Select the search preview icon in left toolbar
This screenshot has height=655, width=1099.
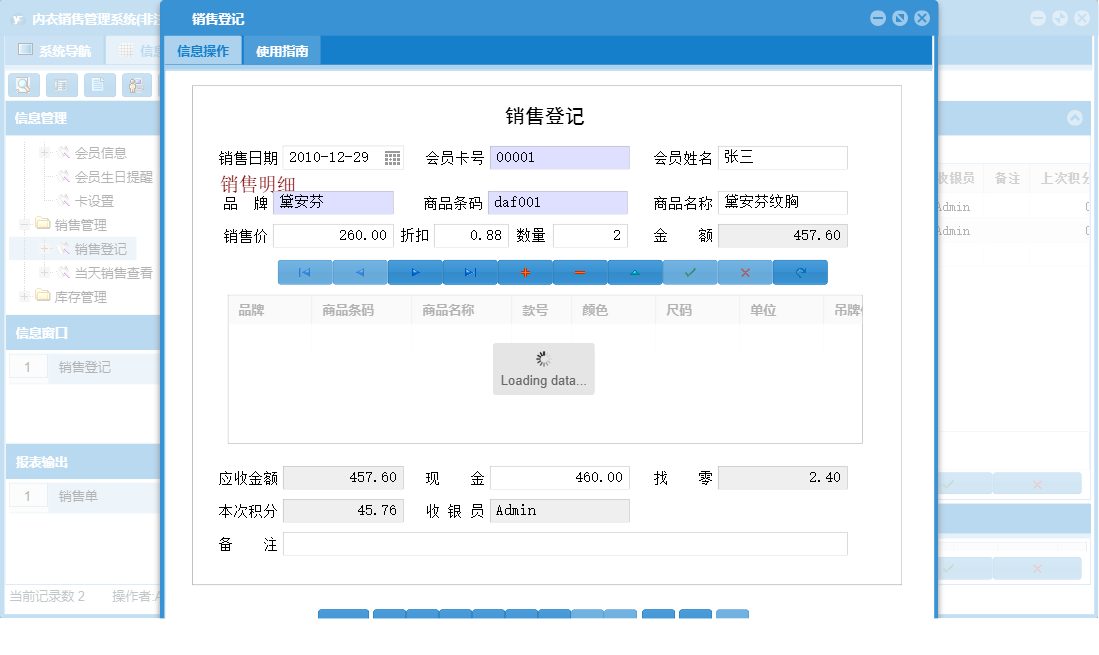[x=22, y=85]
